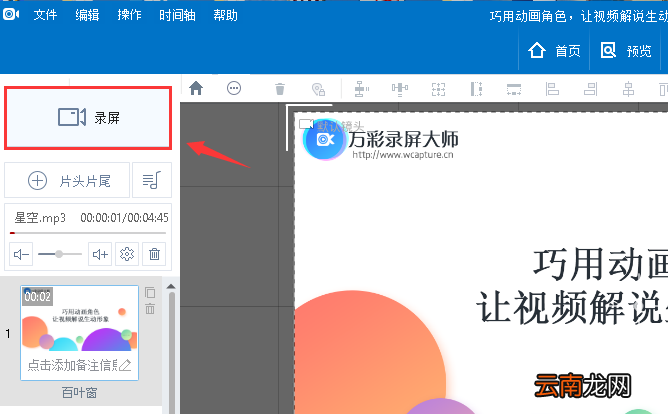The height and width of the screenshot is (414, 668).
Task: Open the 文件 menu
Action: click(45, 15)
